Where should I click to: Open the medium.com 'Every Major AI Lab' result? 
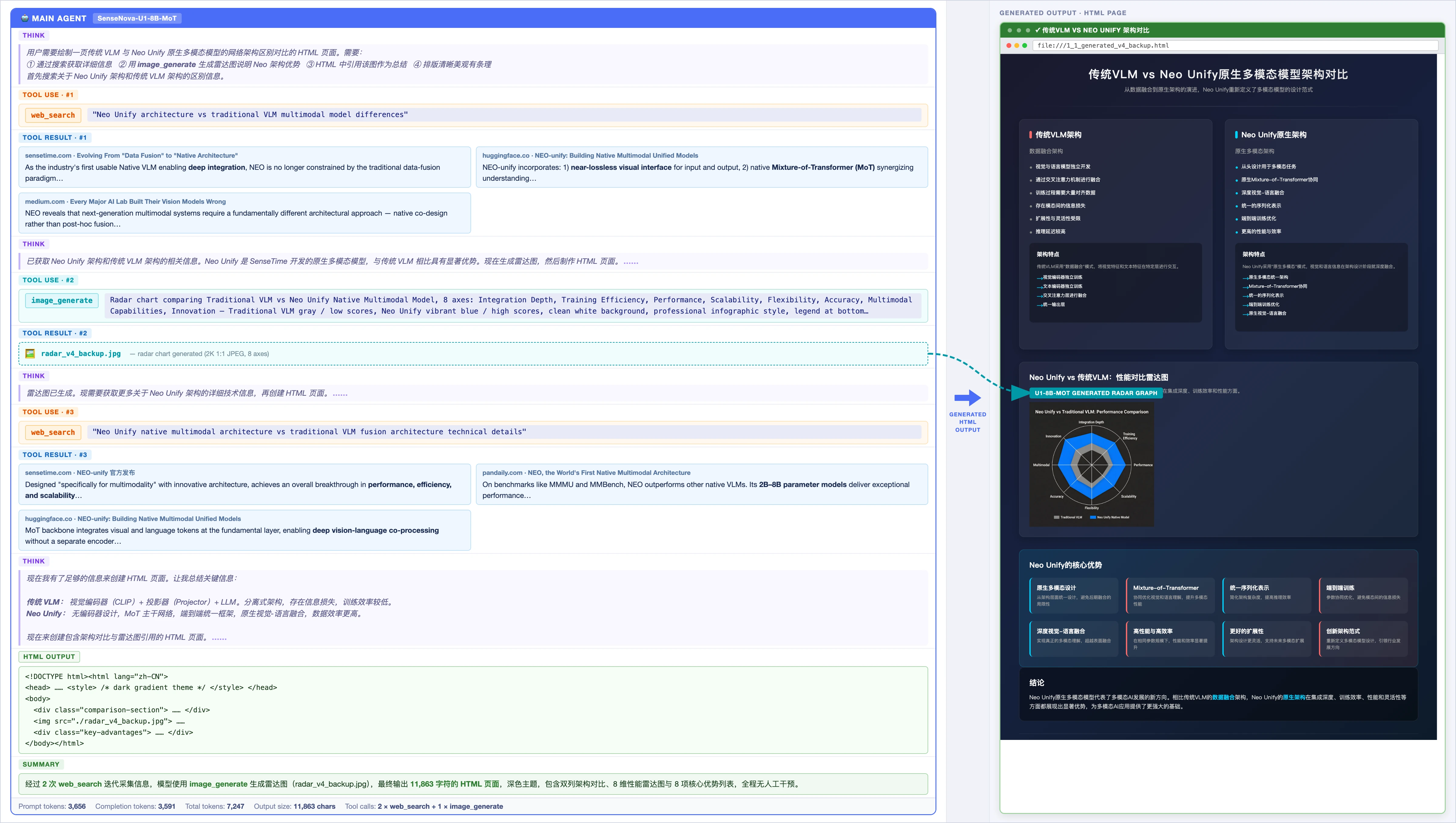click(245, 213)
